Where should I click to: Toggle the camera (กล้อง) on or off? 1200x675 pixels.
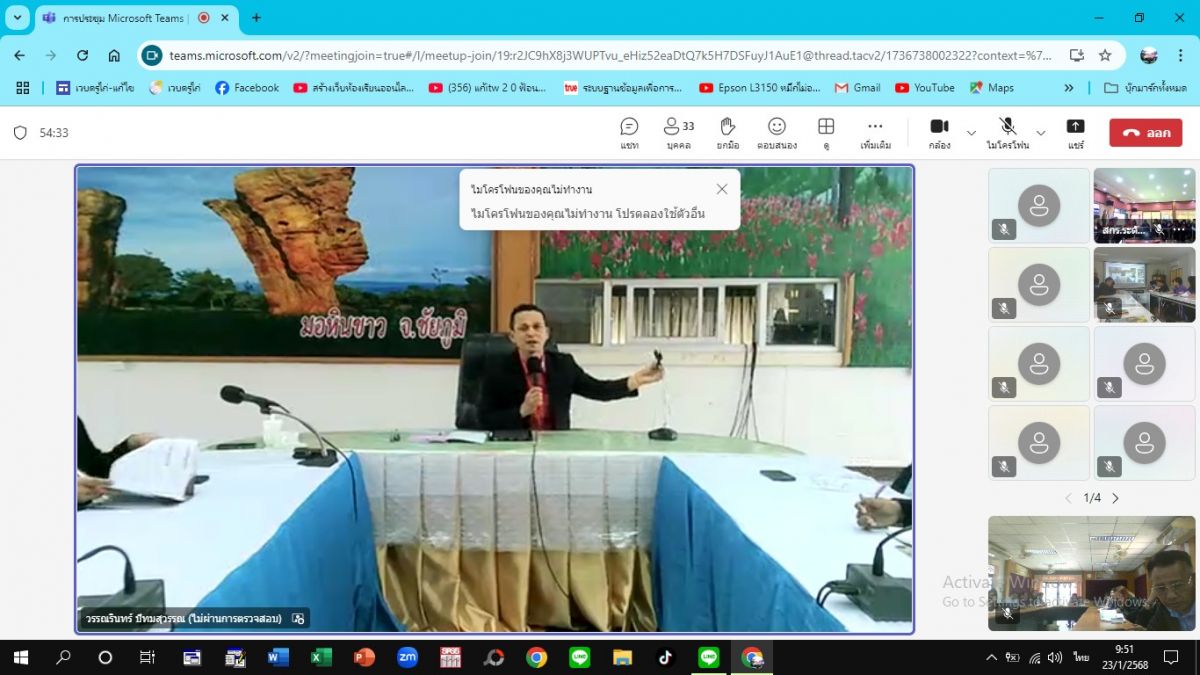point(939,133)
